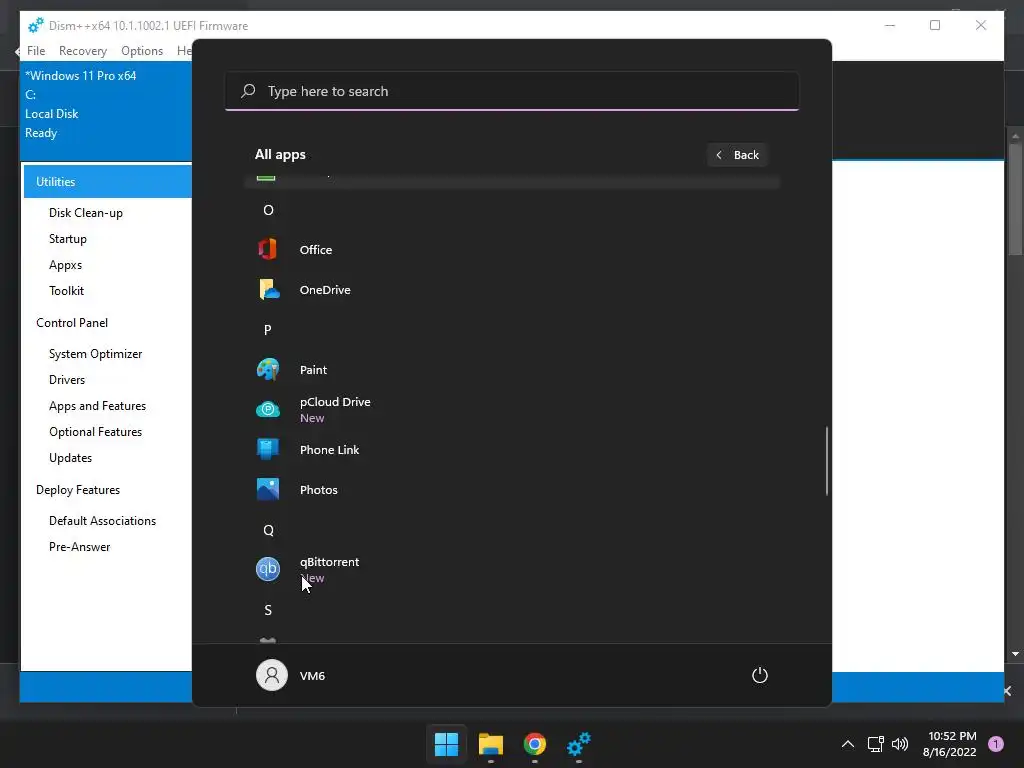Open the Recovery menu in Dism++

[82, 51]
